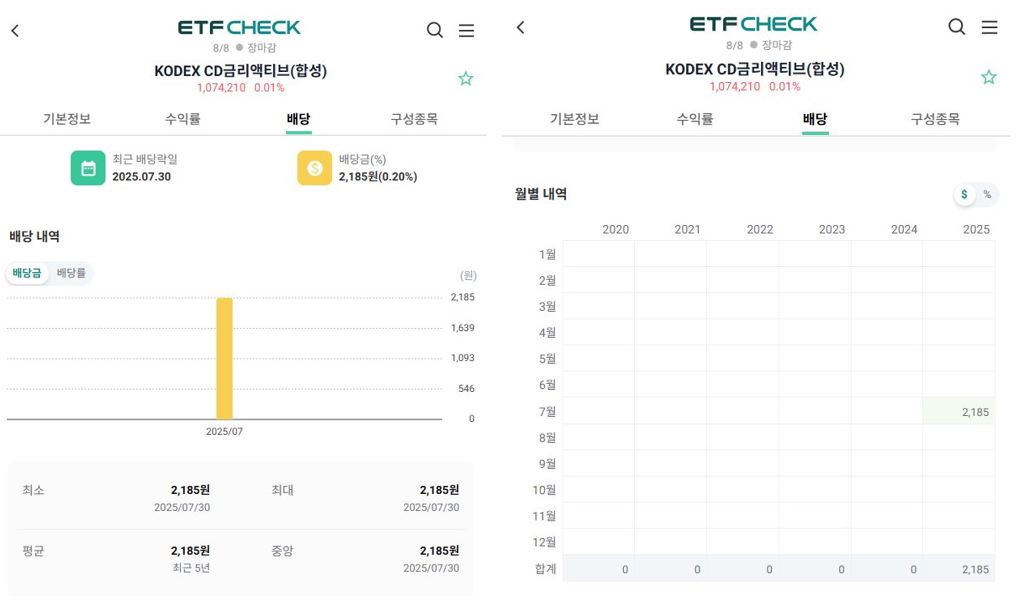Select 배당 tab on left screen

[x=298, y=119]
